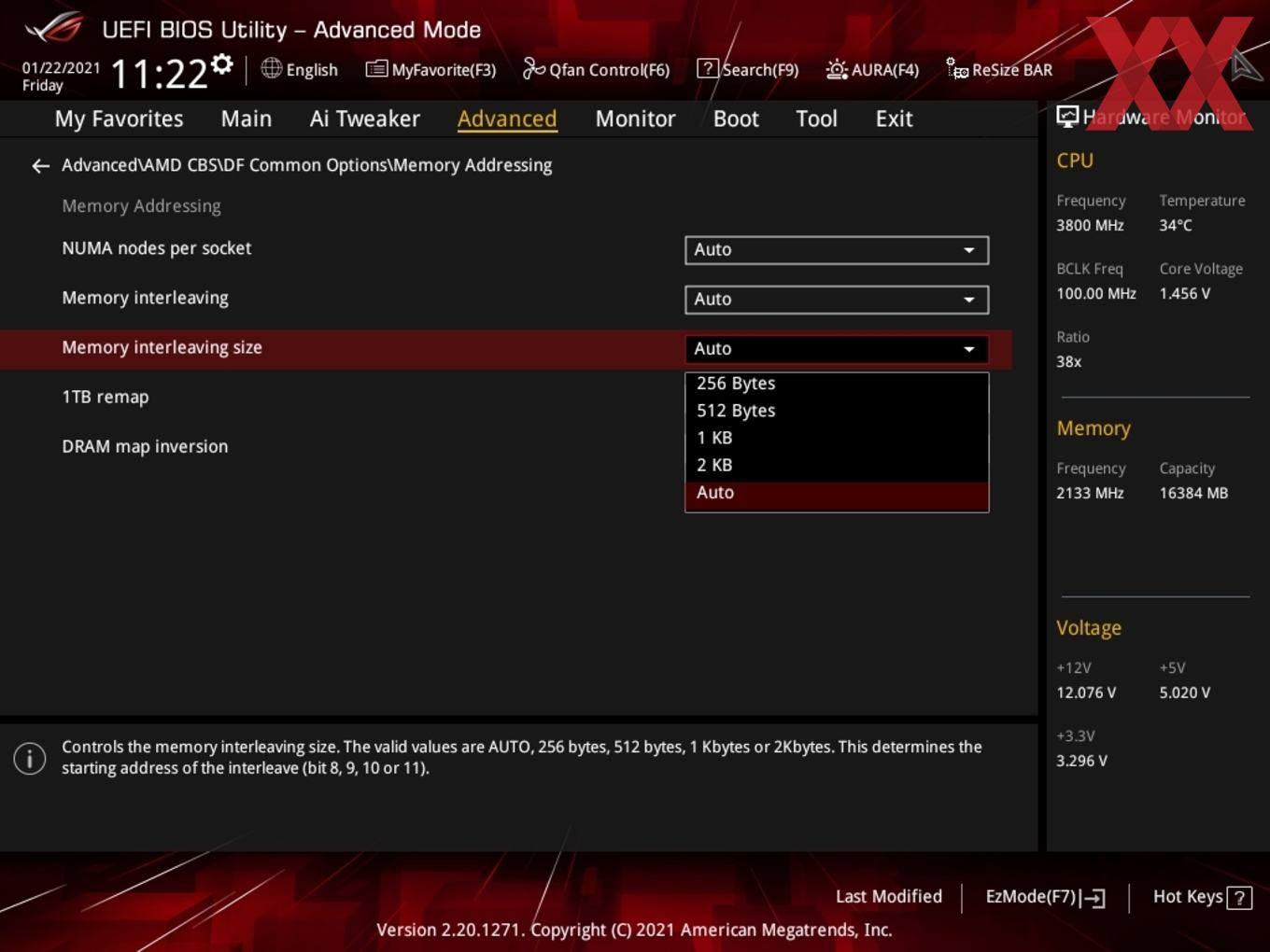Select Auto in dropdown list
The height and width of the screenshot is (952, 1270).
coord(837,495)
